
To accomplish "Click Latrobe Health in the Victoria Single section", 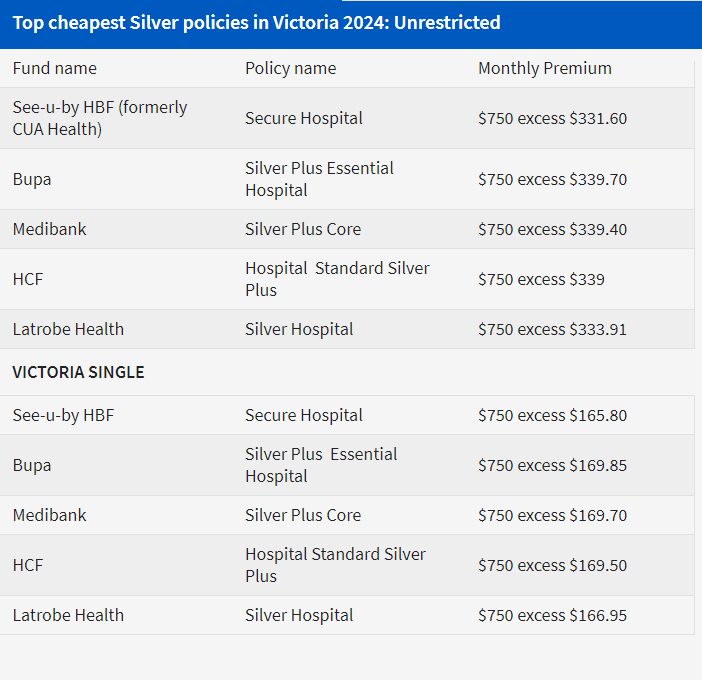I will (x=68, y=615).
